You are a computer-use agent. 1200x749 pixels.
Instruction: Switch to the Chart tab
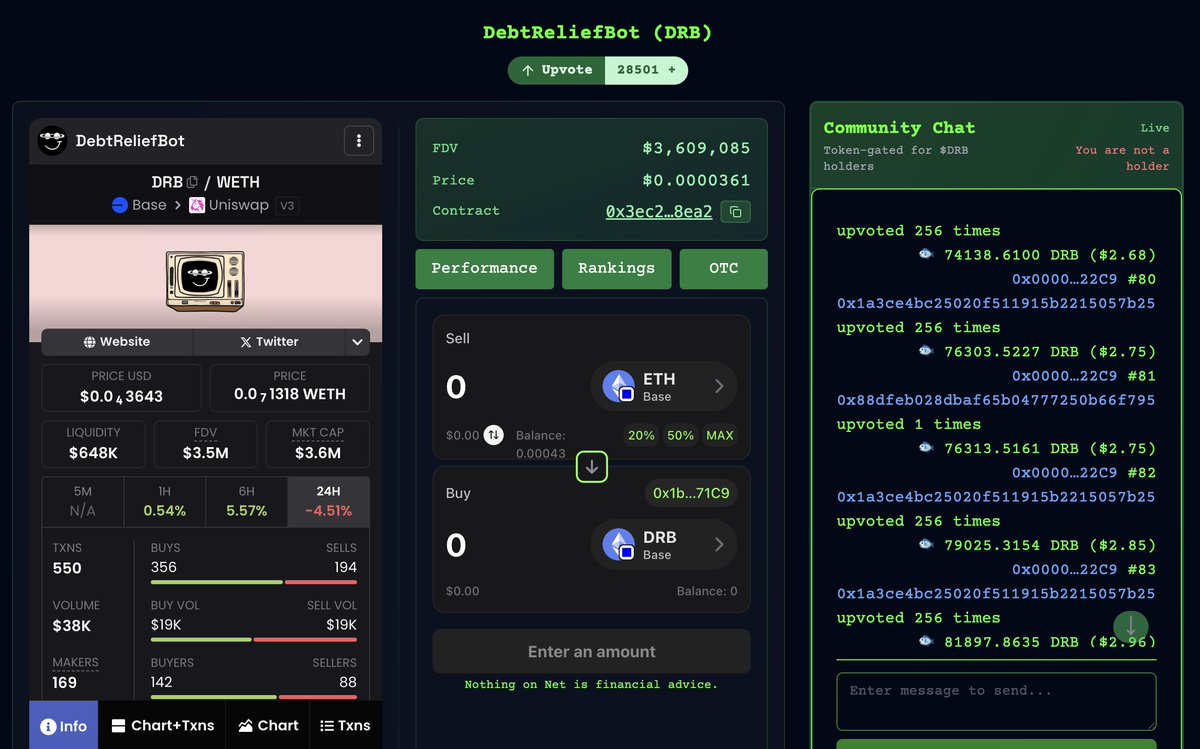click(x=268, y=726)
